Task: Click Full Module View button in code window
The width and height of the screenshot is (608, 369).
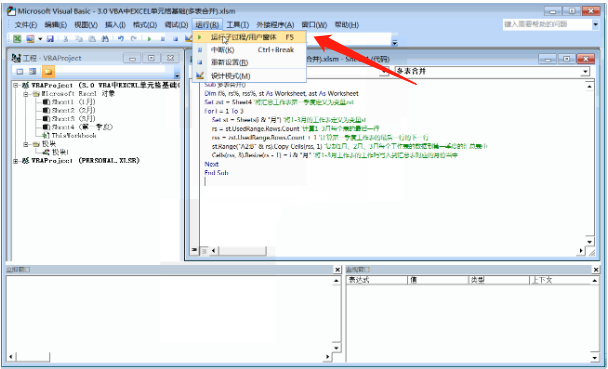Action: click(204, 251)
